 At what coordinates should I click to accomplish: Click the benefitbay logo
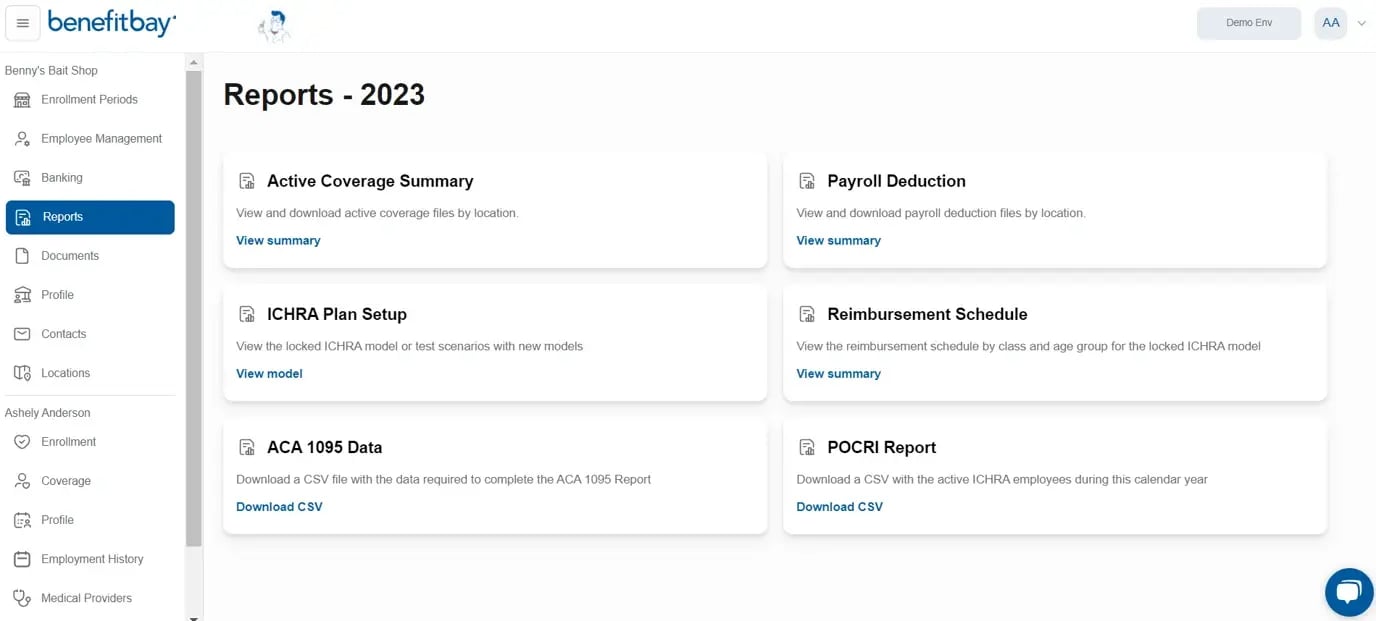point(112,22)
